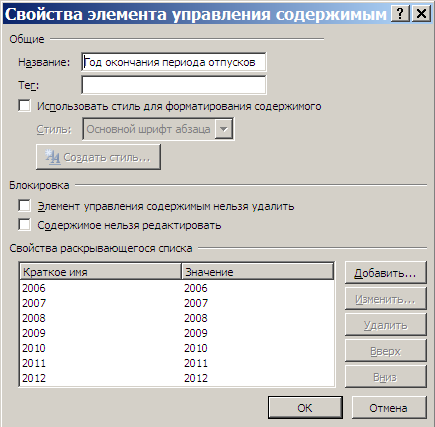Click the empty Тег input field

[x=174, y=85]
